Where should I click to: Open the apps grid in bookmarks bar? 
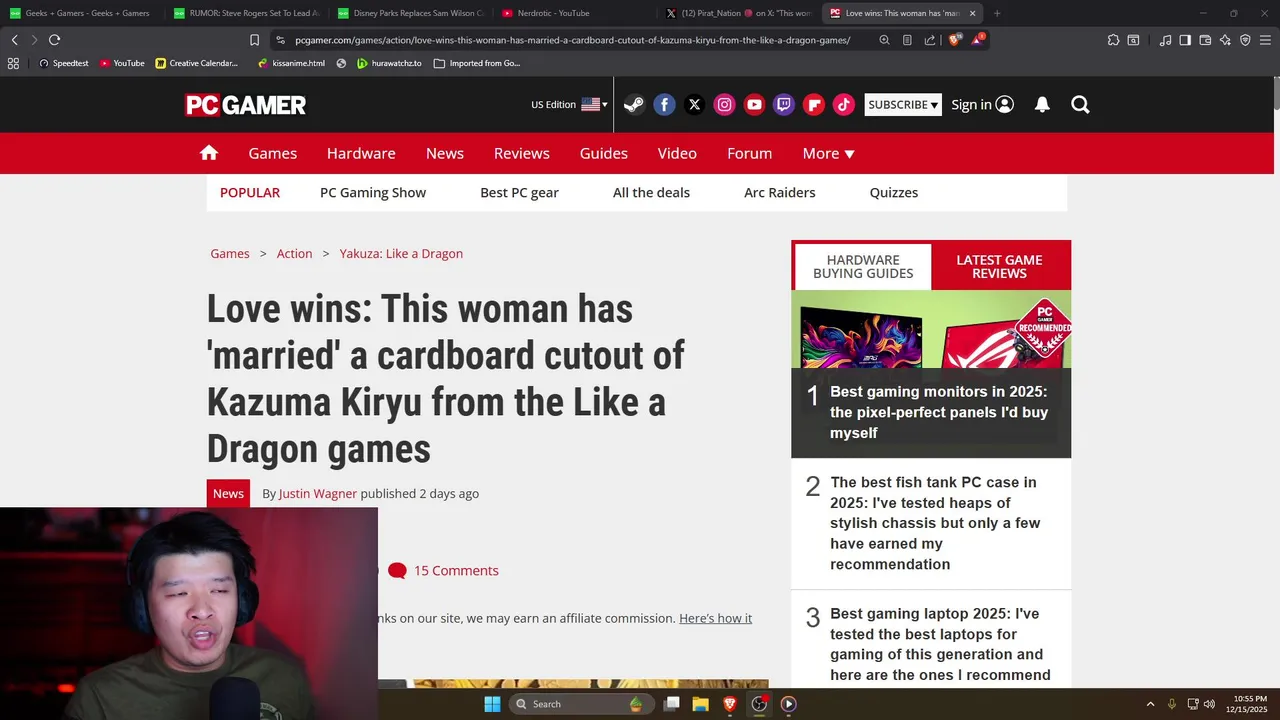13,63
